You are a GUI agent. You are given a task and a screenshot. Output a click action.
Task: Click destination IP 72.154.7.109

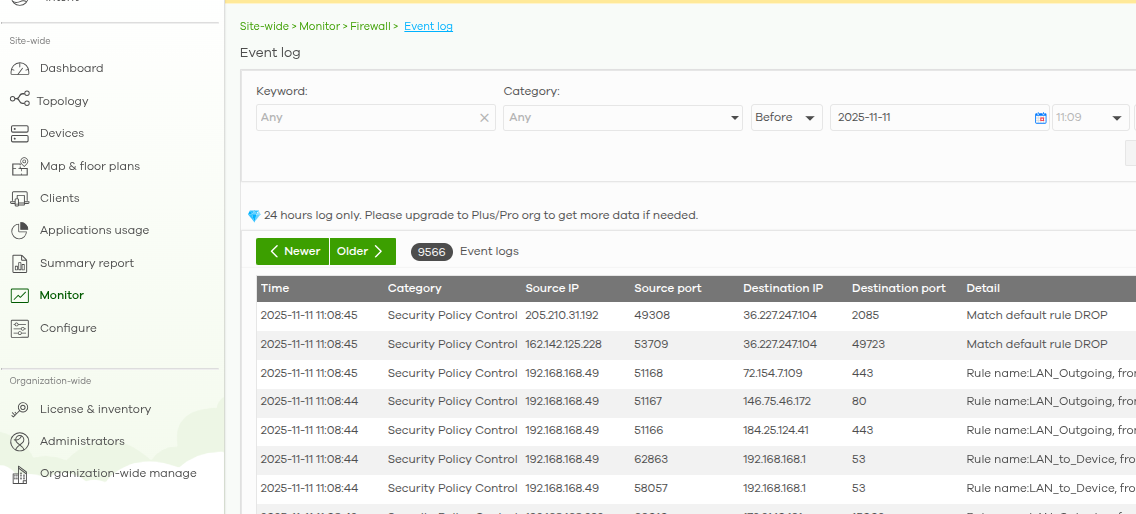[772, 373]
